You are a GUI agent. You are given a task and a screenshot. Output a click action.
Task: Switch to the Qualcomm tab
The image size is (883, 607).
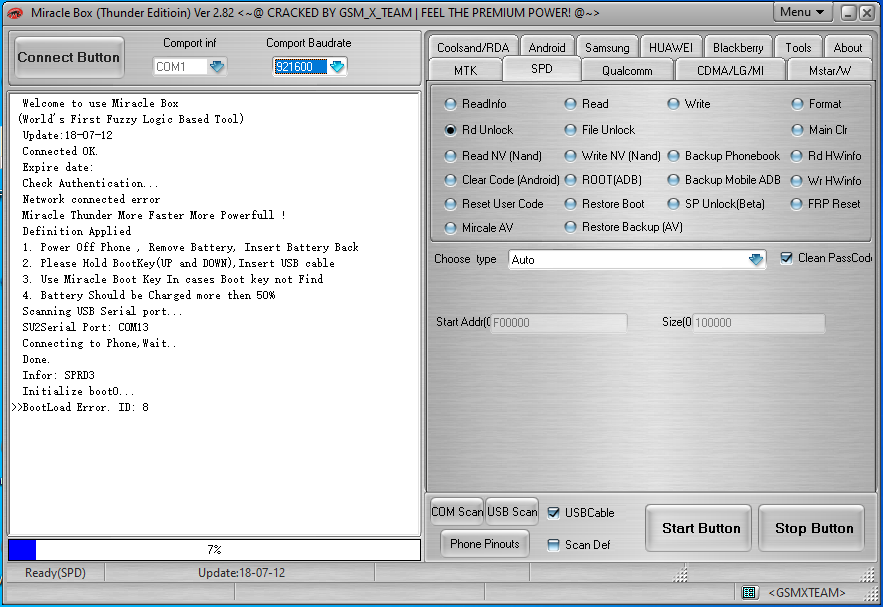pyautogui.click(x=627, y=71)
